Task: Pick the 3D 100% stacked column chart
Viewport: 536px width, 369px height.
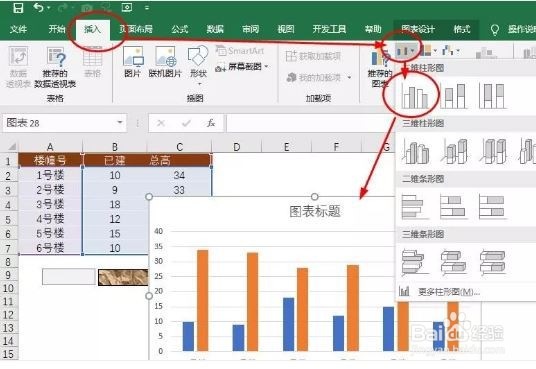Action: [x=493, y=151]
